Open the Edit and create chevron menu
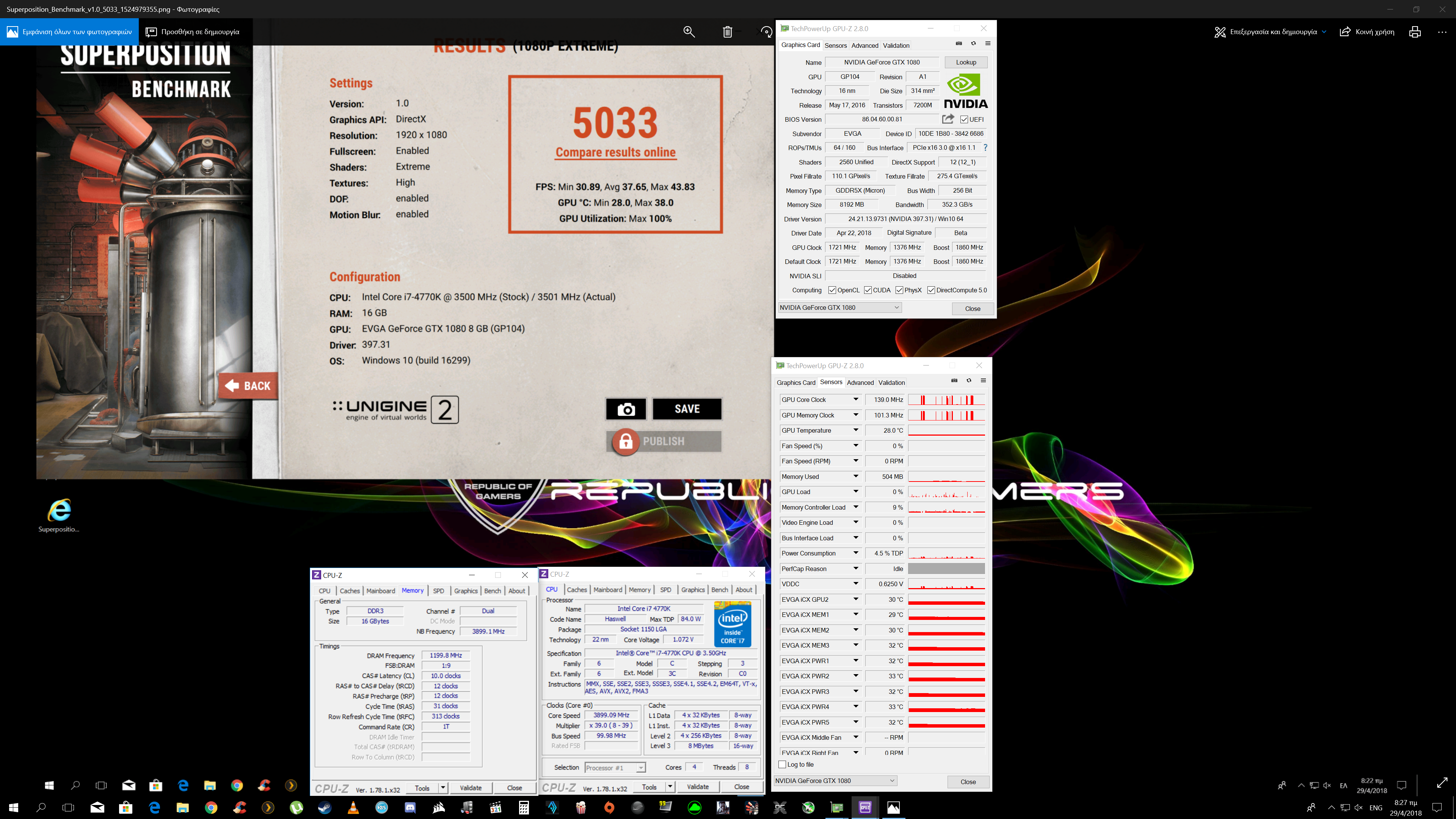 [x=1324, y=31]
